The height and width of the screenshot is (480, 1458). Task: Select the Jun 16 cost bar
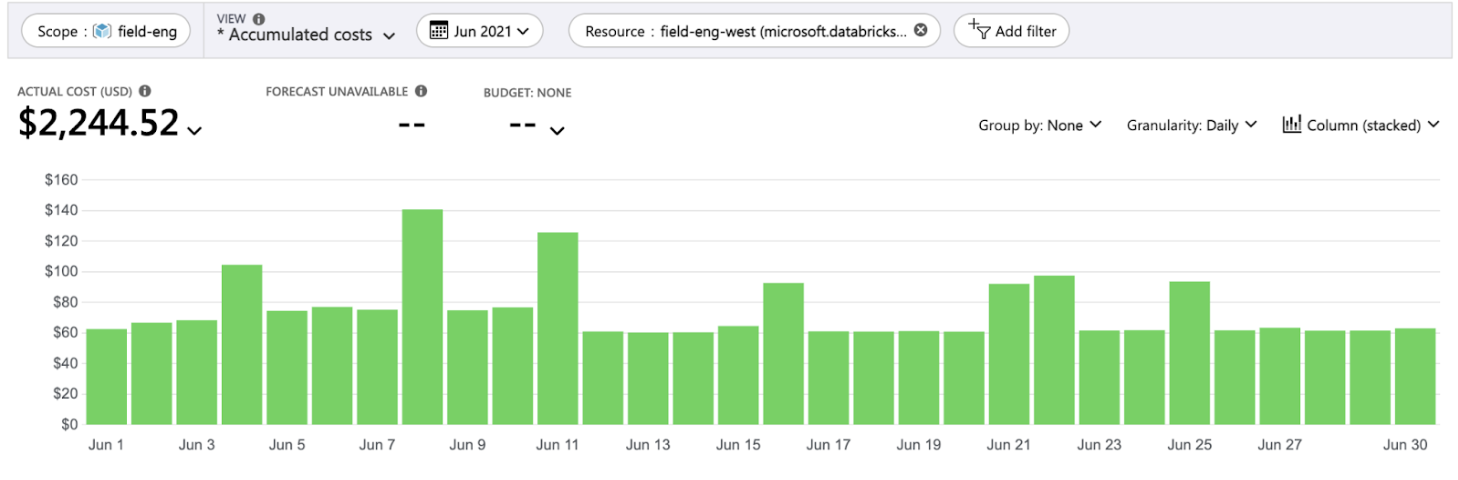coord(783,353)
